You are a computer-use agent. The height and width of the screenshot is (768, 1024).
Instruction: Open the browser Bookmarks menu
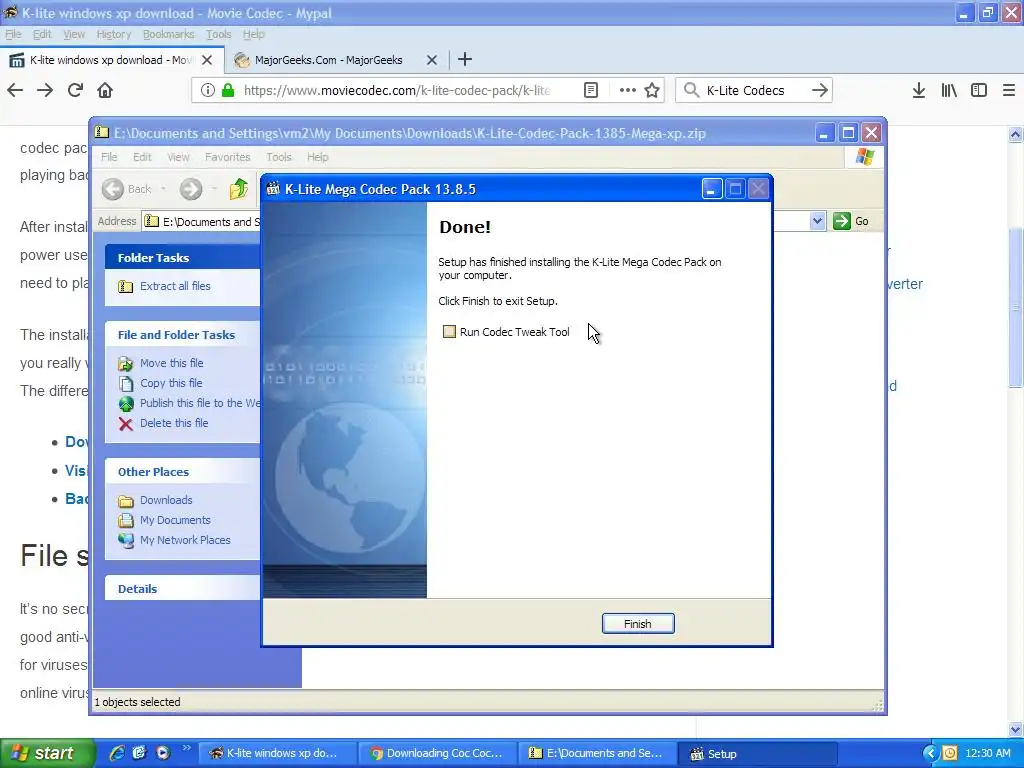coord(168,34)
